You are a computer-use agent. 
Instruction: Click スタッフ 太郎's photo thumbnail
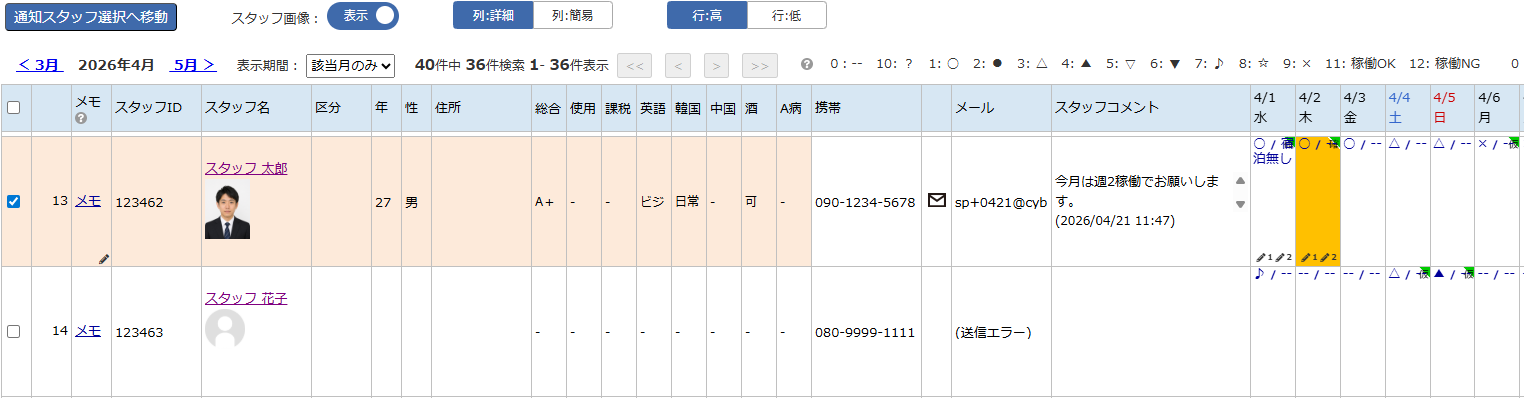(x=227, y=209)
